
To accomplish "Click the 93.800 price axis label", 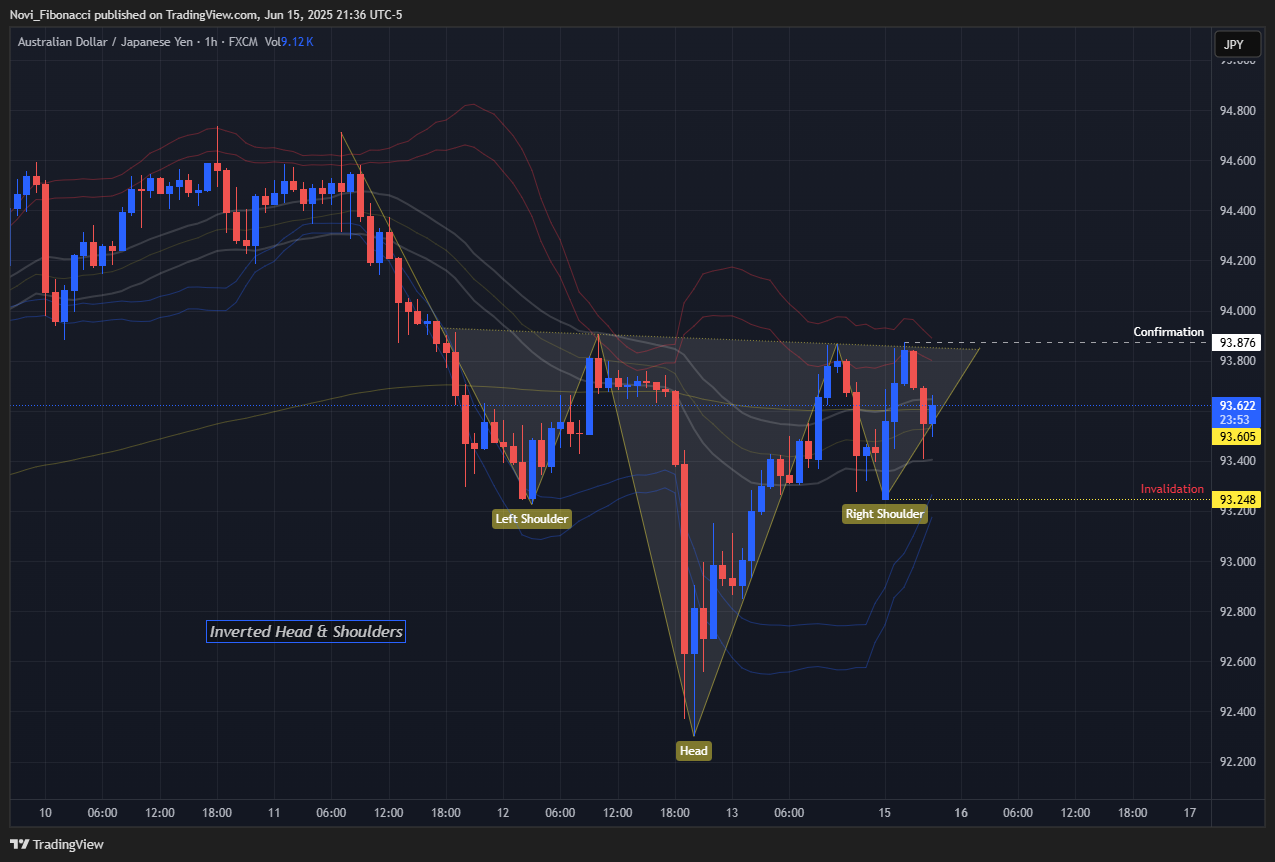I will (x=1238, y=361).
